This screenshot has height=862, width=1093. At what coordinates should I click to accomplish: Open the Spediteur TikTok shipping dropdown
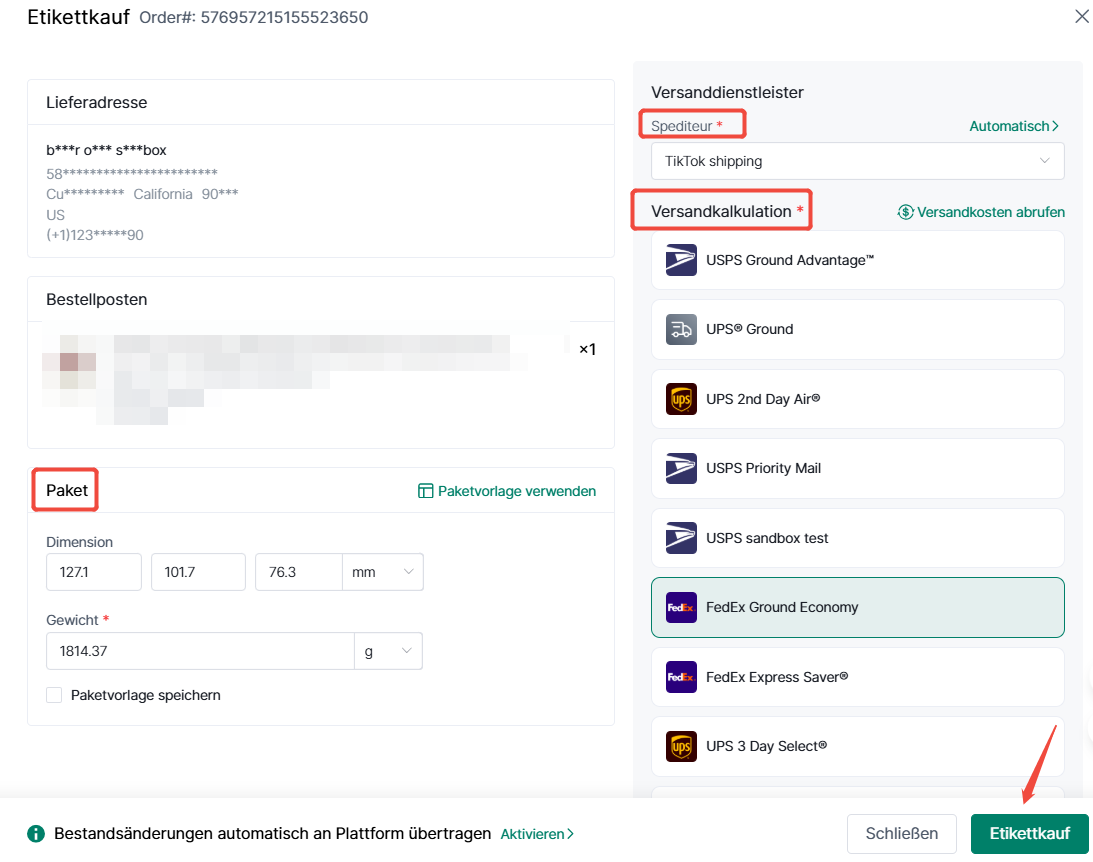(x=857, y=161)
